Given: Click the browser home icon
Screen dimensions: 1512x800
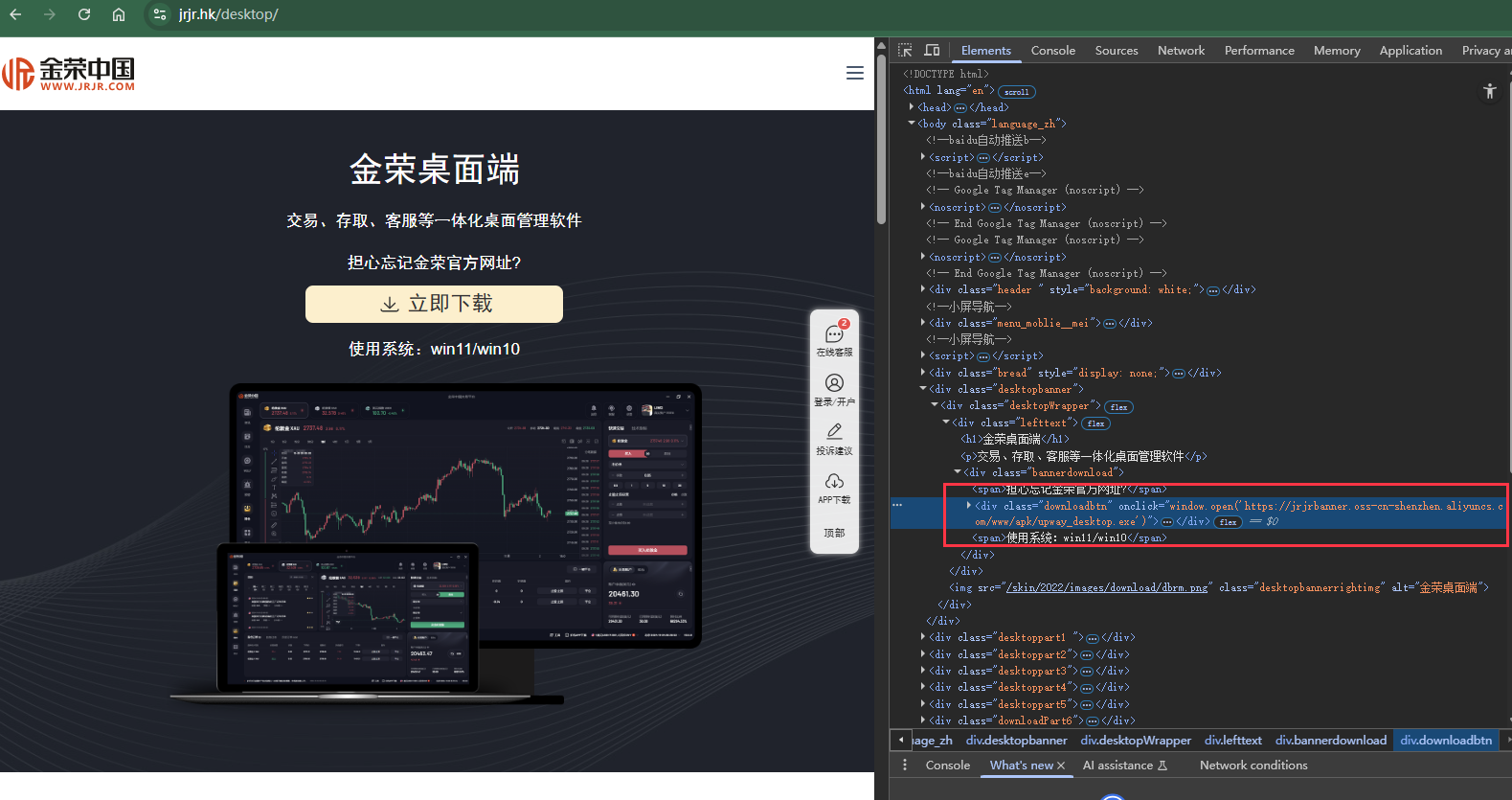Looking at the screenshot, I should pos(119,14).
